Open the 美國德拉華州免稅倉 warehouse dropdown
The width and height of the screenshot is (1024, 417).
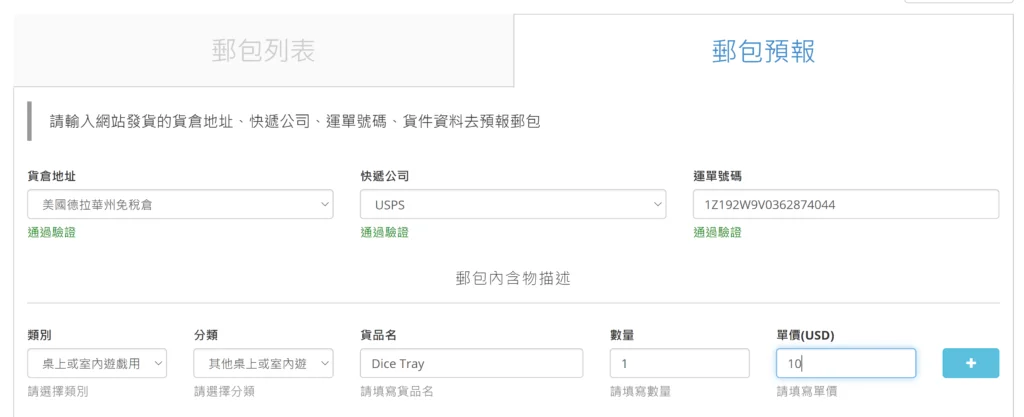pyautogui.click(x=180, y=204)
